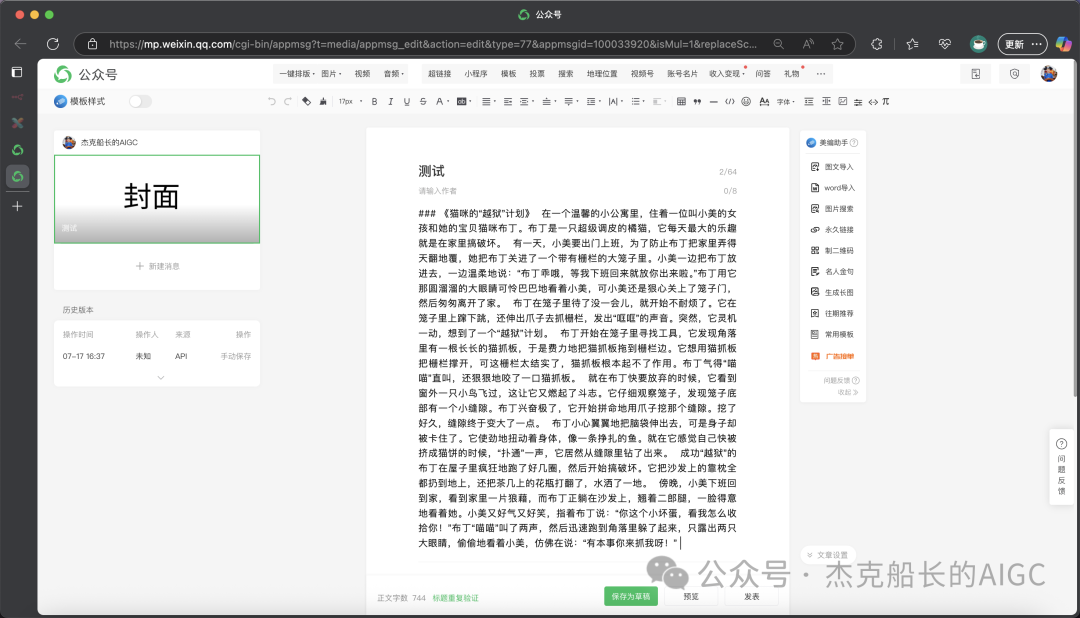Open the more (⋯) menu in the insert bar
1080x618 pixels.
(x=820, y=74)
